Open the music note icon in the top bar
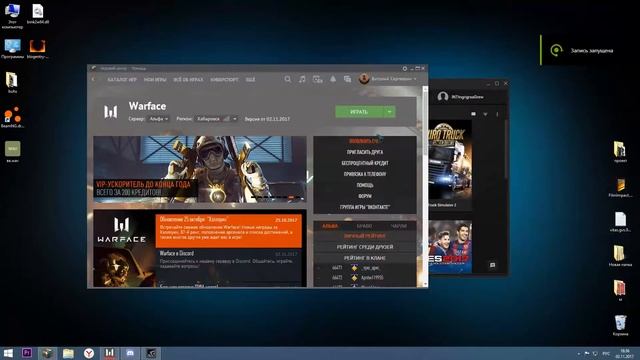The image size is (640, 360). [302, 79]
